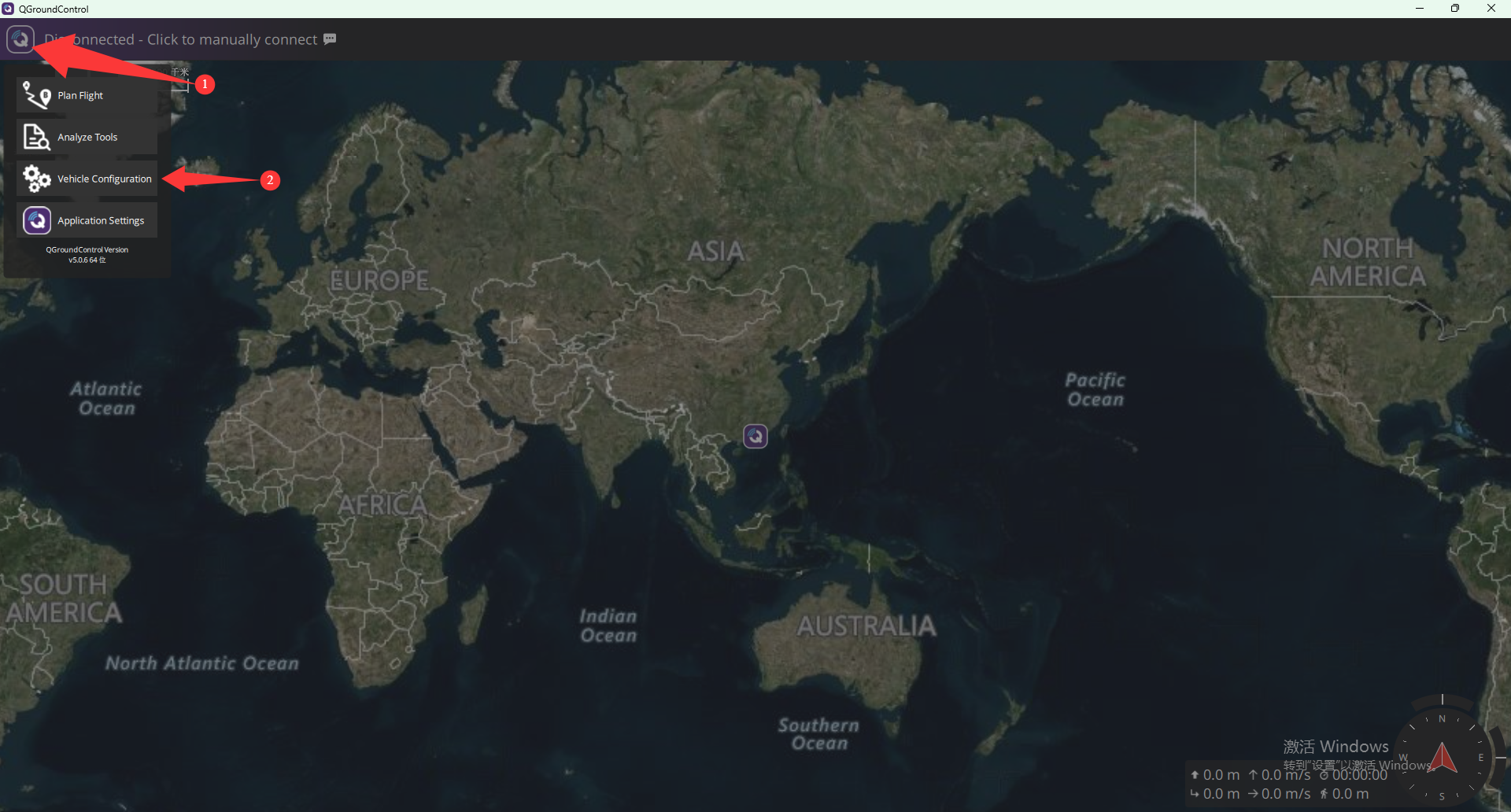Click the Plan Flight waypoint icon
Viewport: 1511px width, 812px height.
coord(36,95)
